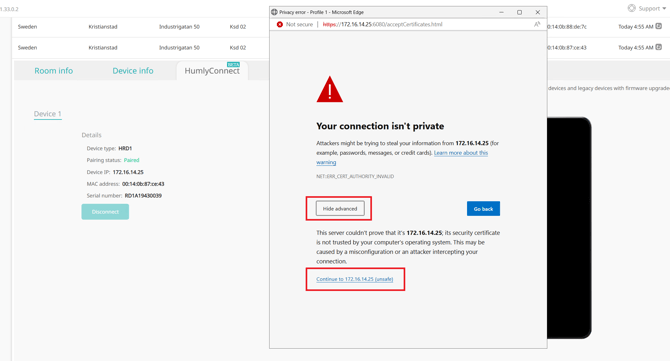The image size is (670, 361).
Task: Click the globe icon in Edge title bar
Action: [x=274, y=12]
